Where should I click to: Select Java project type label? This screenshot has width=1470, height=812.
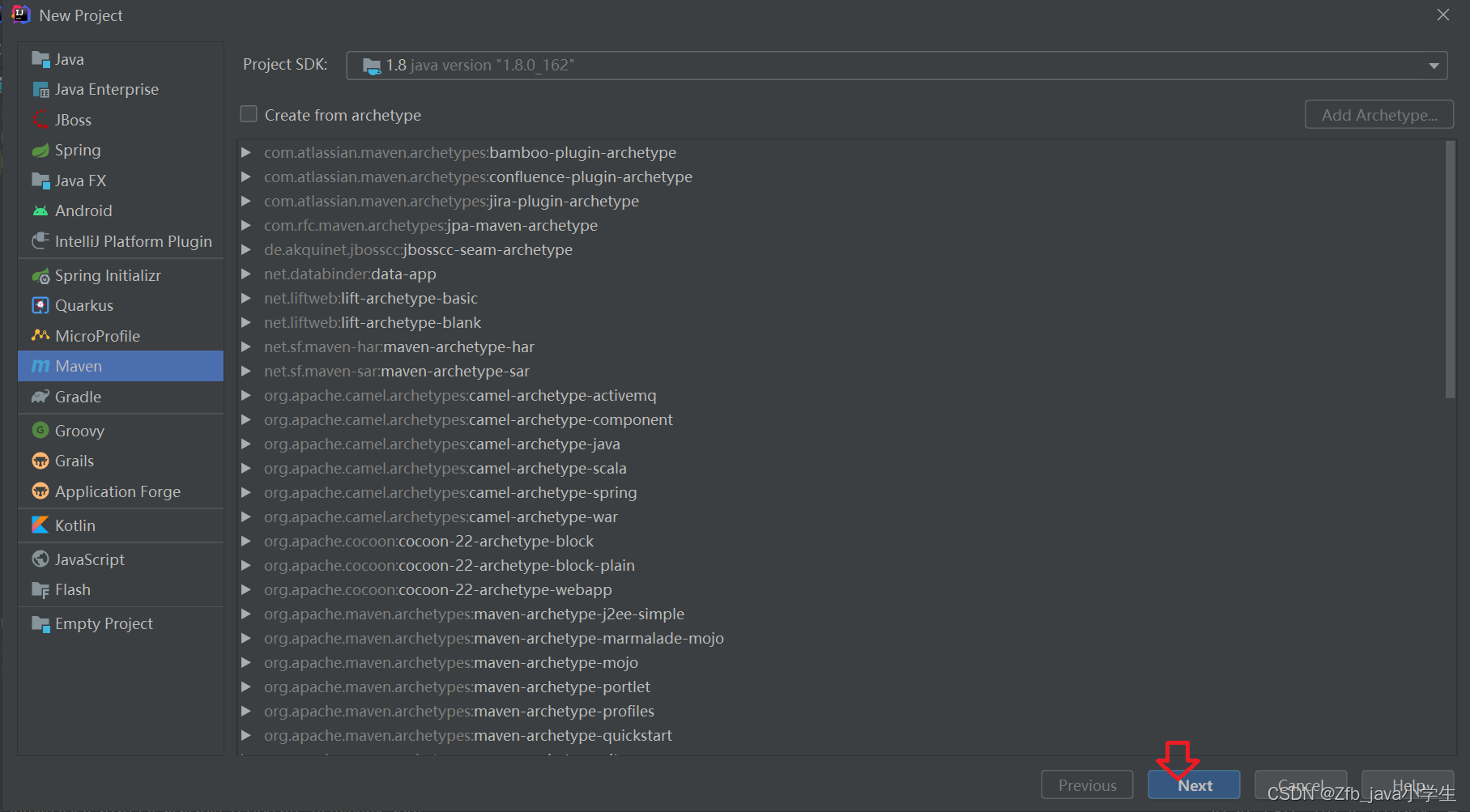(70, 59)
